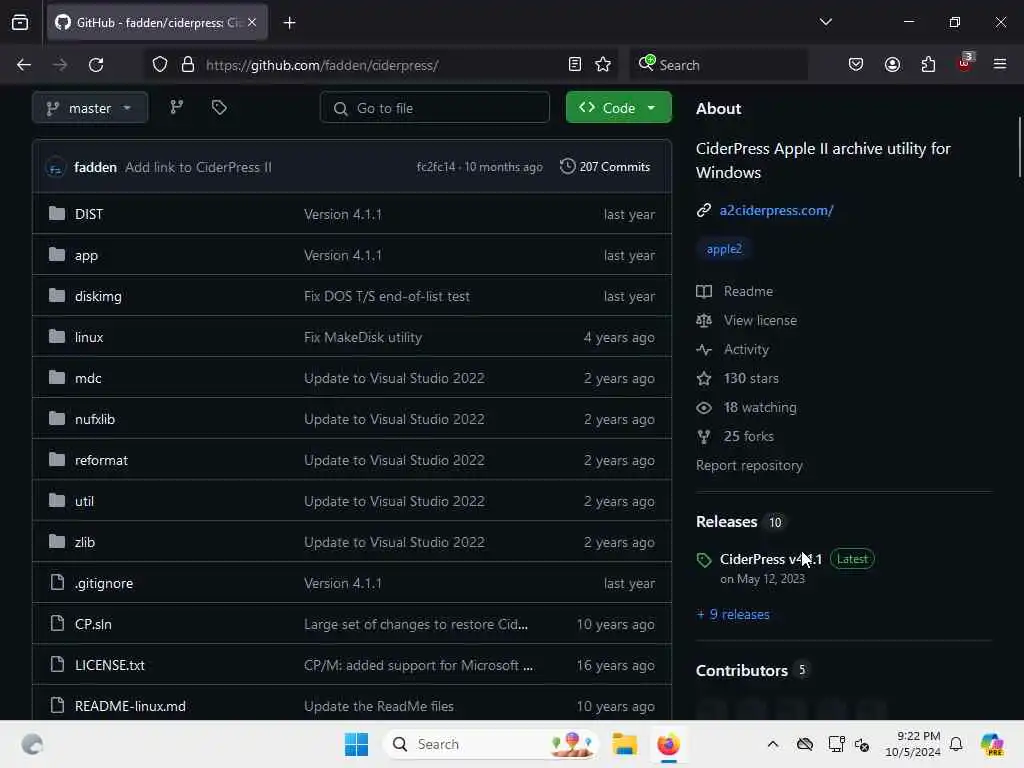The image size is (1024, 768).
Task: View 18 watching users
Action: tap(760, 408)
